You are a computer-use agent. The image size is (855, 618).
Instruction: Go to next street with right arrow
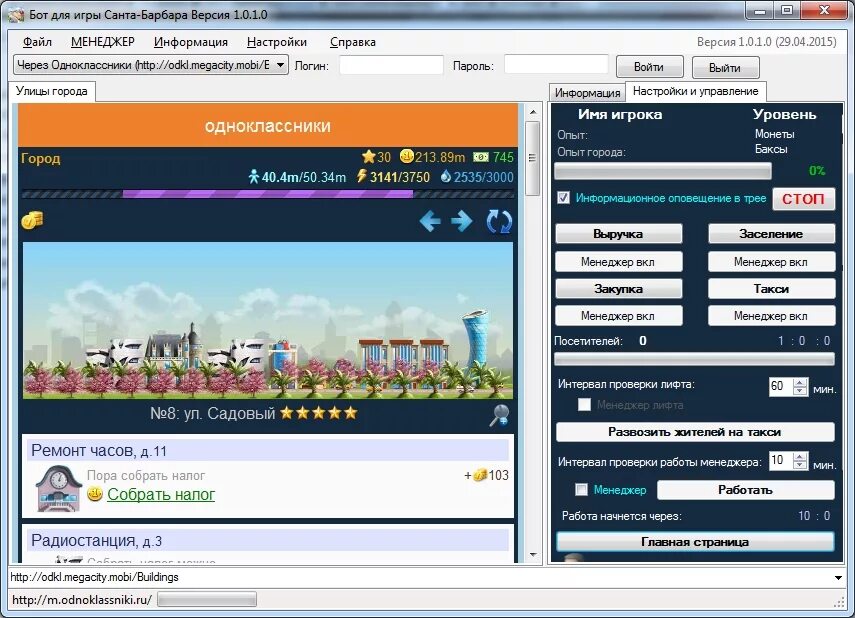(462, 221)
